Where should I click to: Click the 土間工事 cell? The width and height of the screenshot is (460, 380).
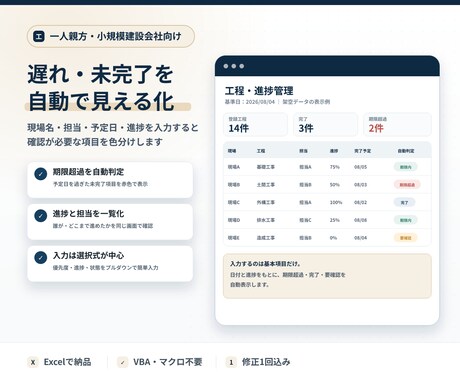pos(266,185)
